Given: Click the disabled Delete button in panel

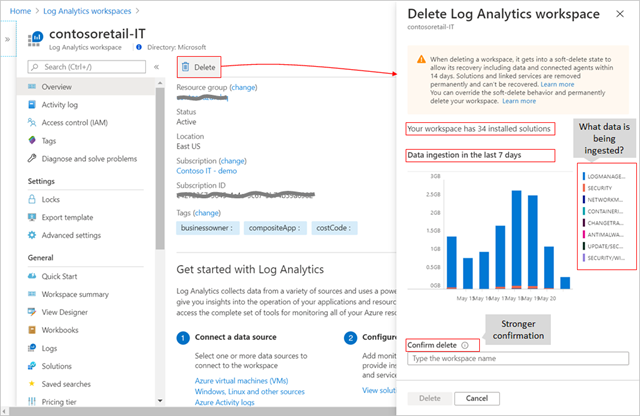Looking at the screenshot, I should pos(429,398).
